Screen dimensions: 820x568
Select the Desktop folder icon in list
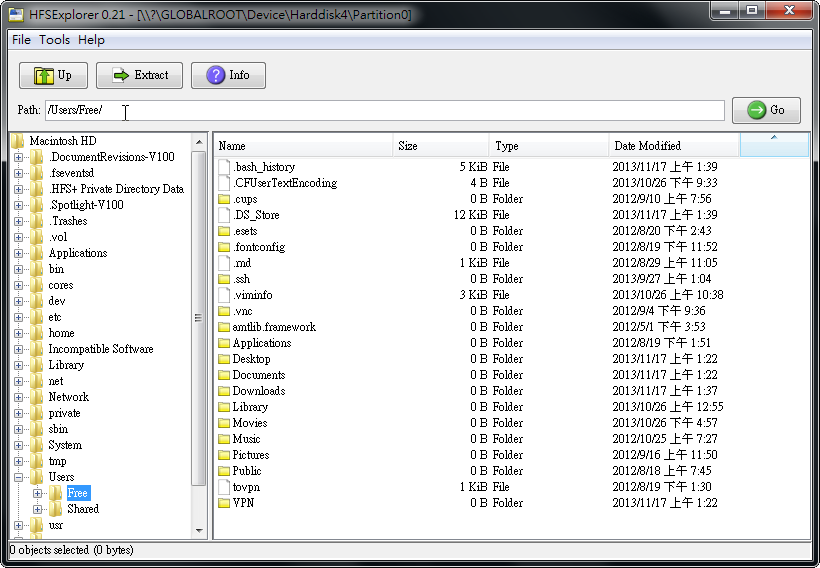pos(224,359)
